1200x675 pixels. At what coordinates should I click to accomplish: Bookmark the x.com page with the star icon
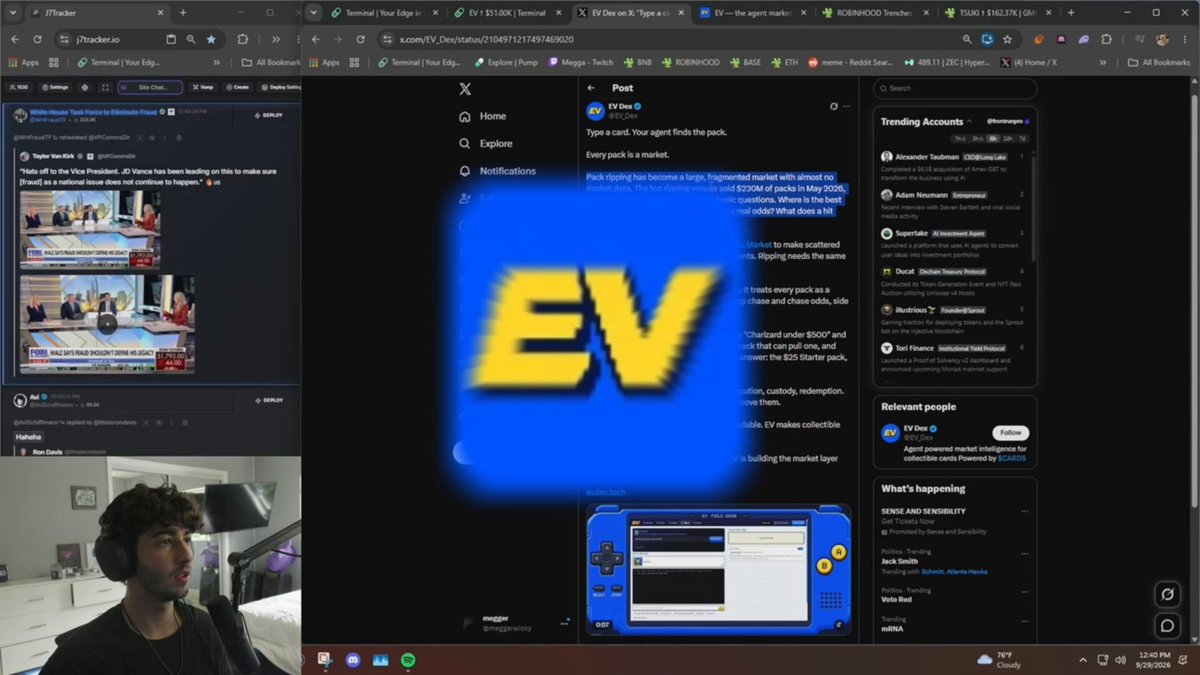coord(1007,39)
